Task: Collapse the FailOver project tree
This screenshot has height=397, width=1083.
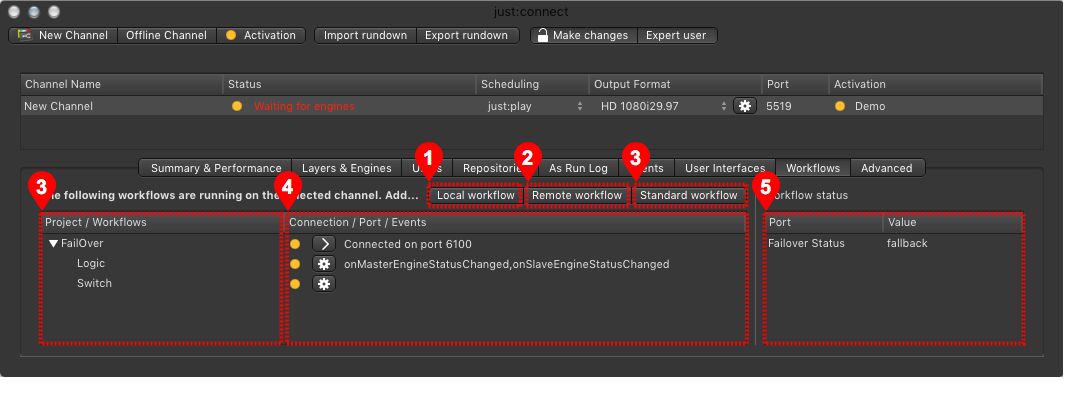Action: (53, 244)
